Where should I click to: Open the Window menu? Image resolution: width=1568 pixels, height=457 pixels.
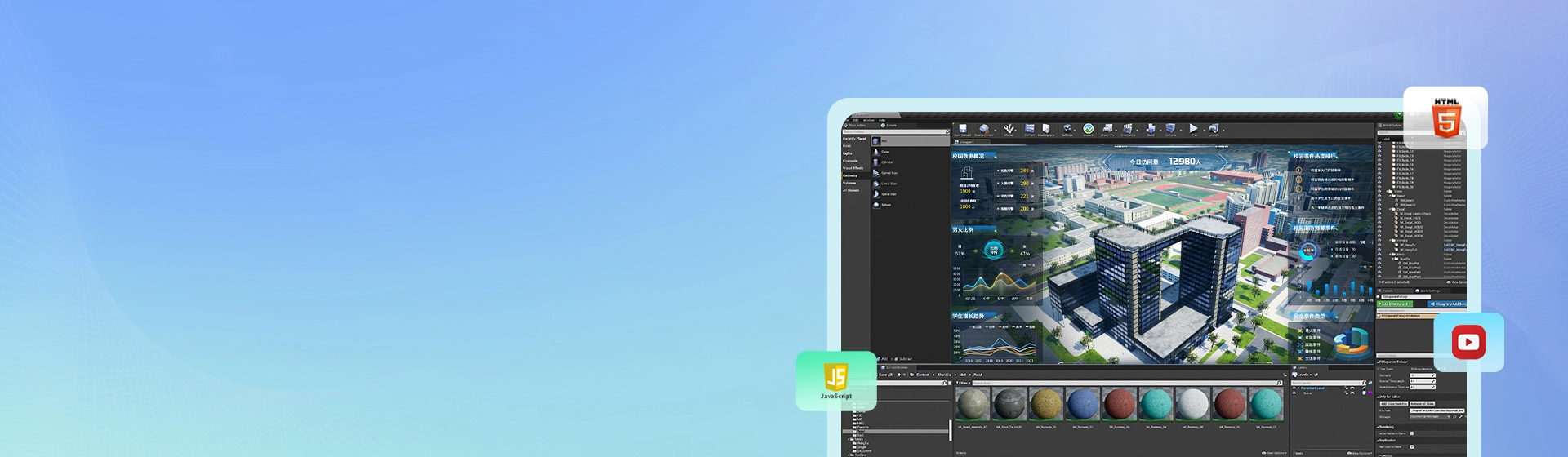[x=869, y=120]
